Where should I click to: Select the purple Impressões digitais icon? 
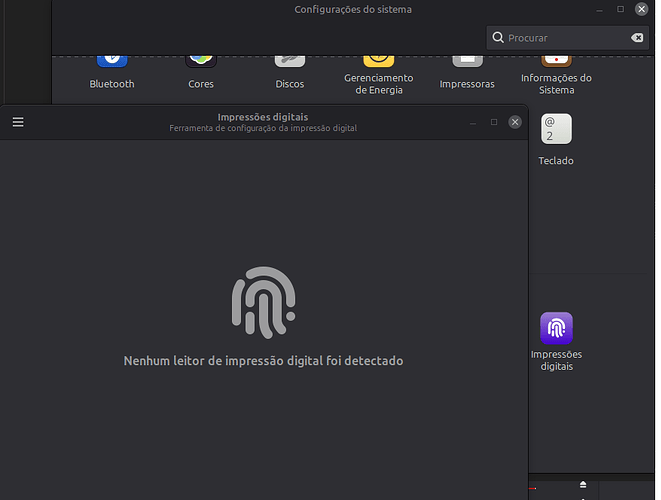(556, 328)
